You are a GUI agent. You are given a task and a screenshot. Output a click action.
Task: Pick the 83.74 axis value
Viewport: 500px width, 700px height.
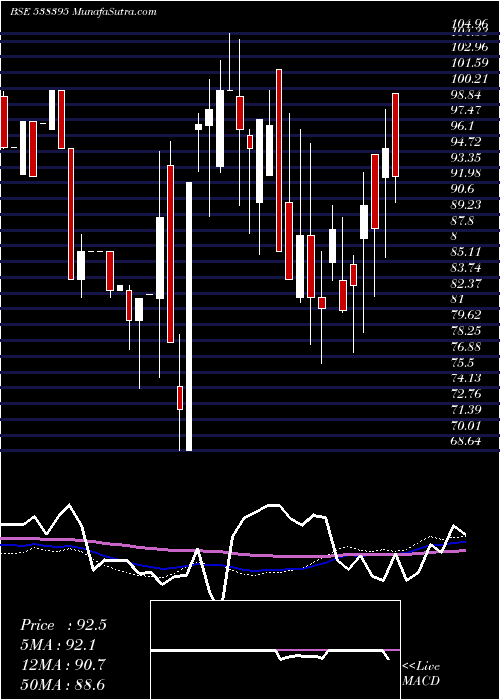tap(466, 268)
